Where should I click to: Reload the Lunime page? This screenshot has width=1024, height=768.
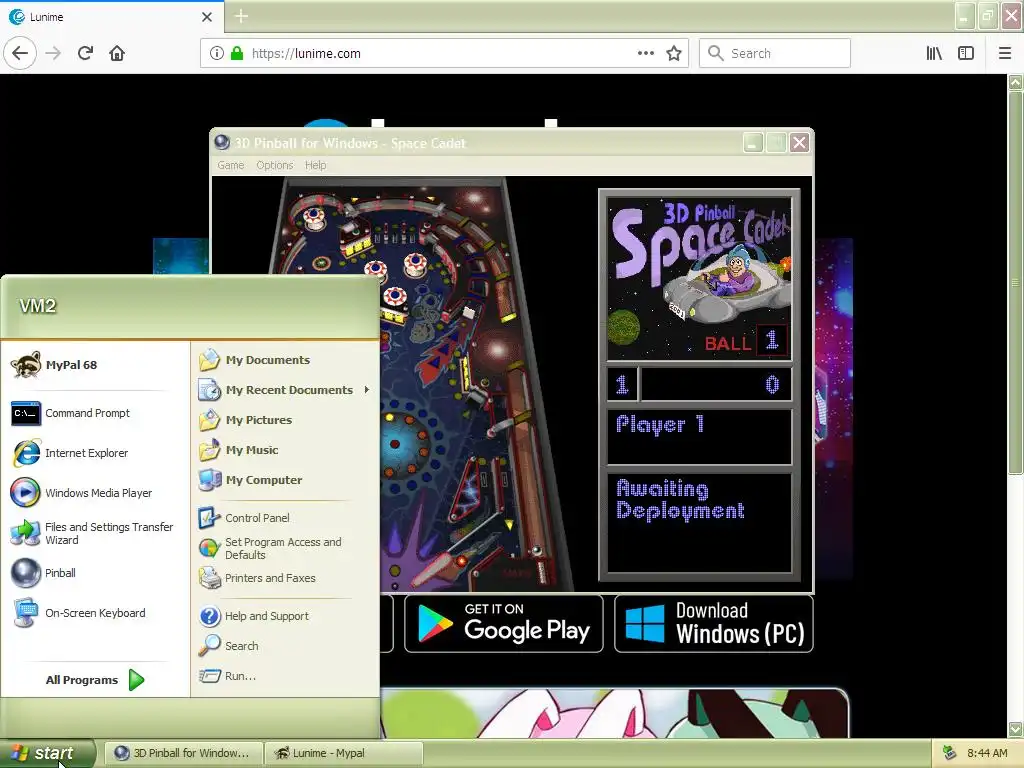pyautogui.click(x=85, y=53)
